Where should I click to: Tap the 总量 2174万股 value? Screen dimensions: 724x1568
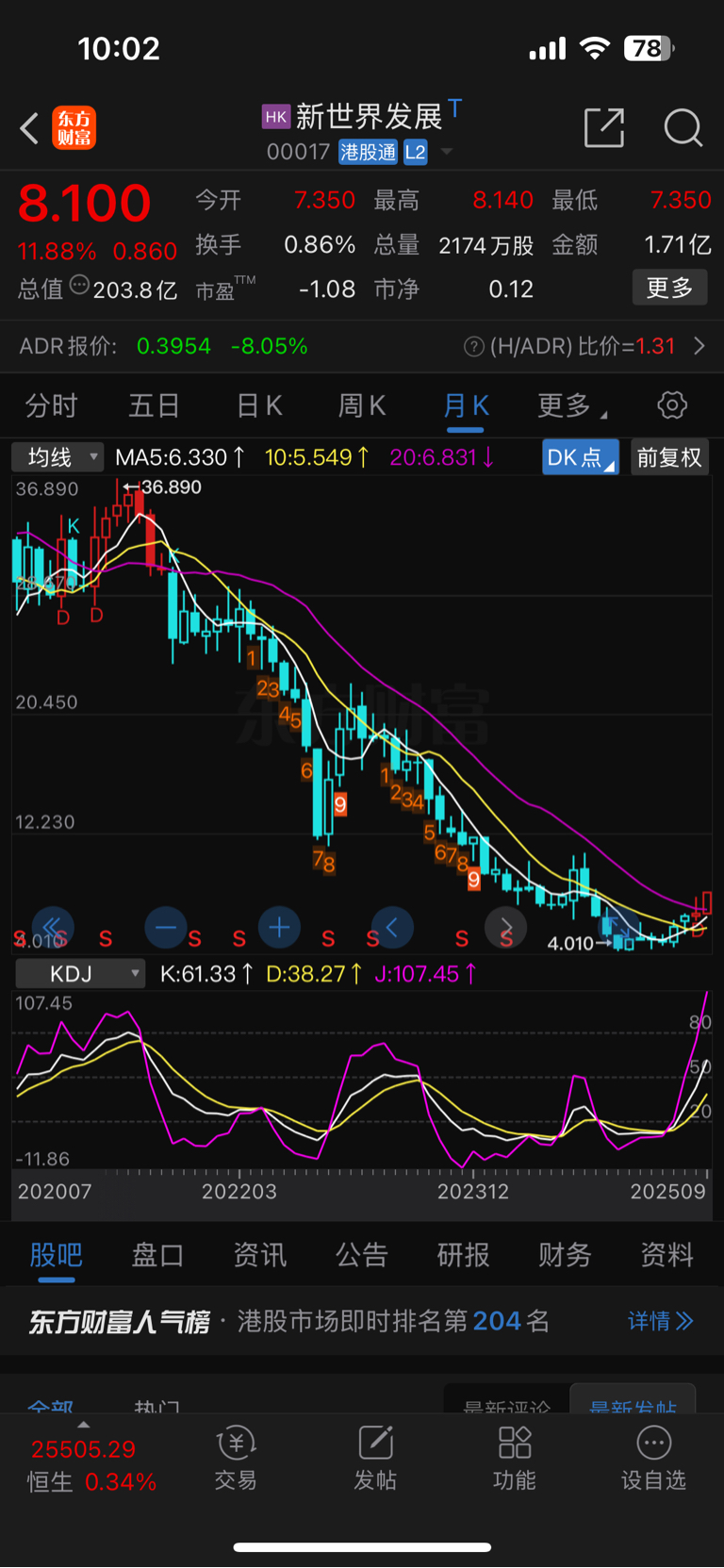point(486,245)
